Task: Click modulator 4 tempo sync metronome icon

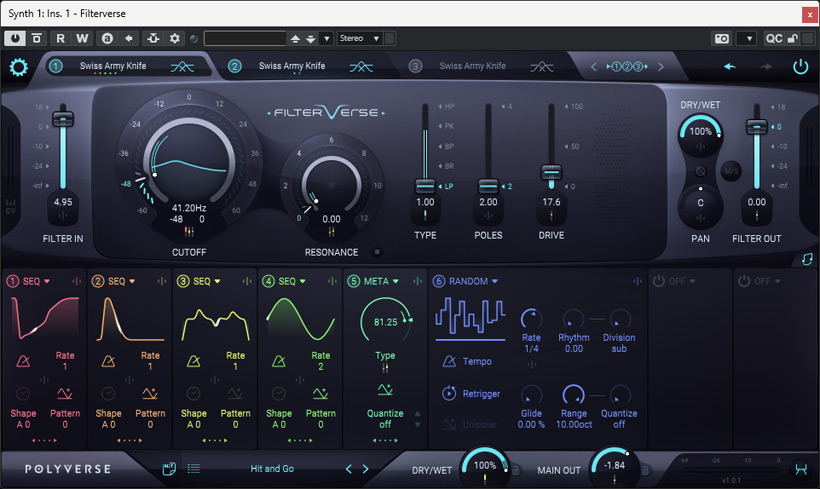Action: [x=279, y=361]
